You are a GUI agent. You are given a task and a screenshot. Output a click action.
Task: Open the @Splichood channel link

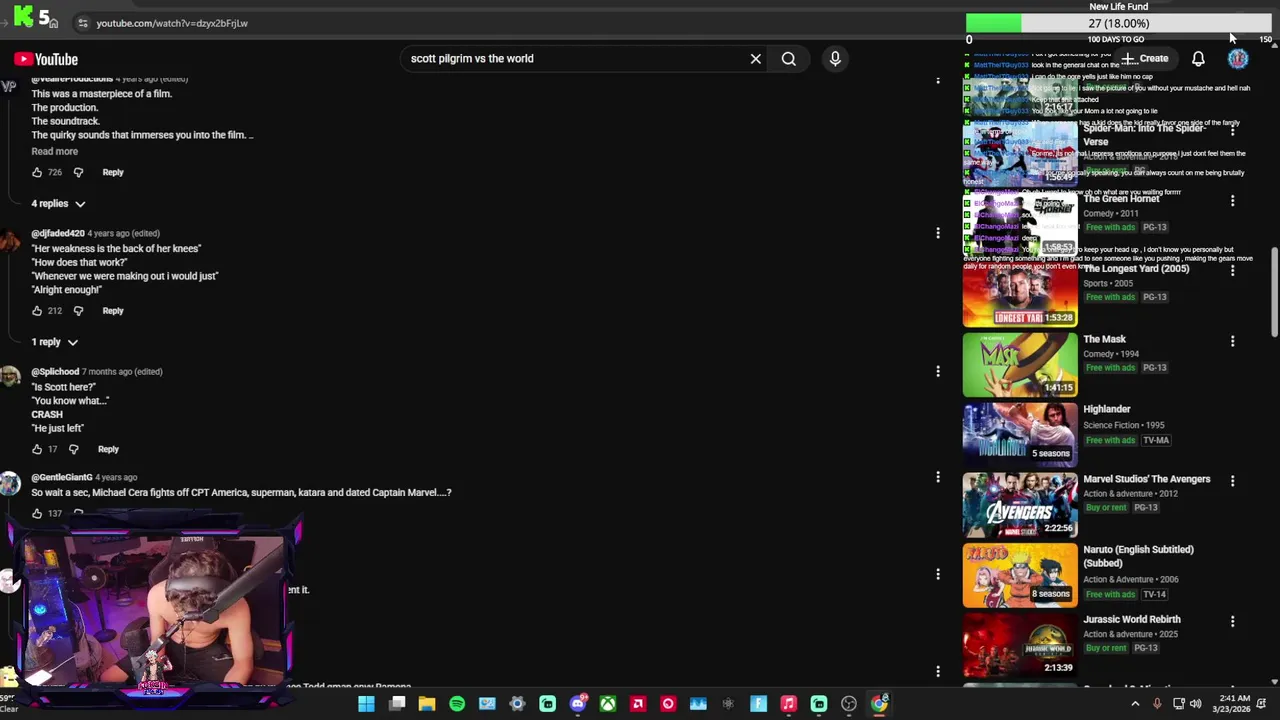[55, 372]
